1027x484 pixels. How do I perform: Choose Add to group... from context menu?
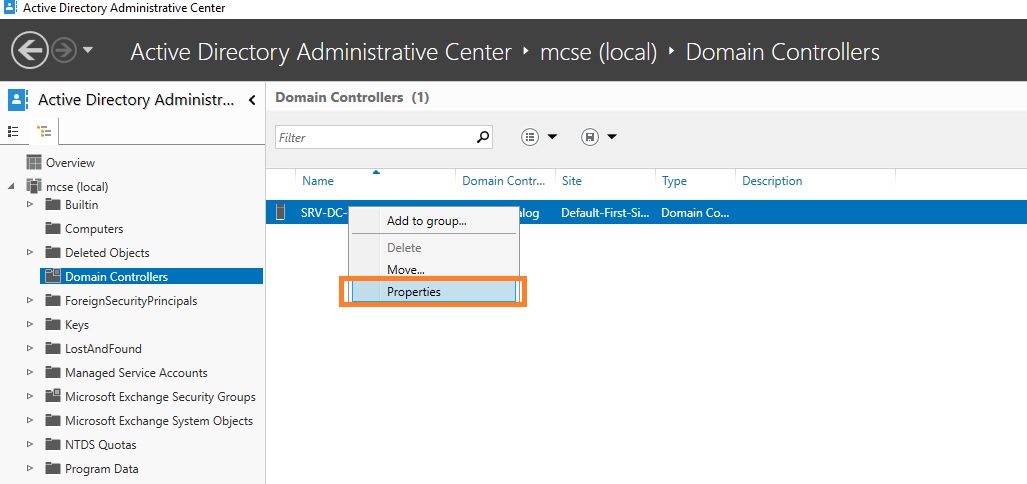tap(426, 221)
